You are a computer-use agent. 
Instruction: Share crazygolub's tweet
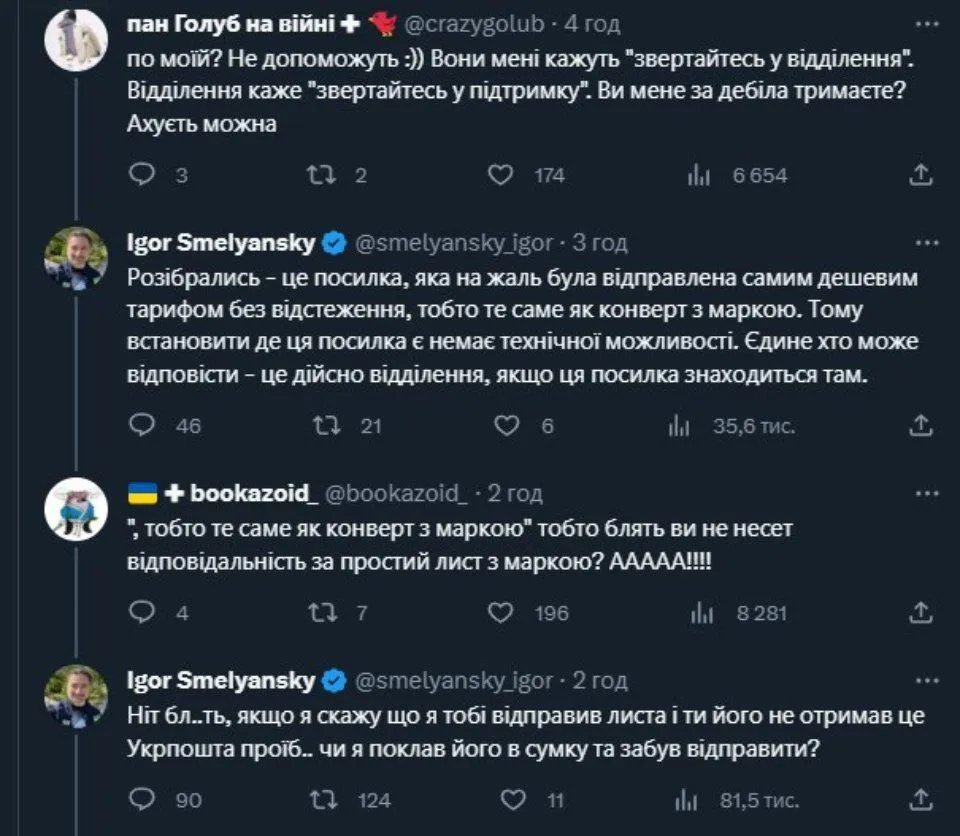coord(920,175)
